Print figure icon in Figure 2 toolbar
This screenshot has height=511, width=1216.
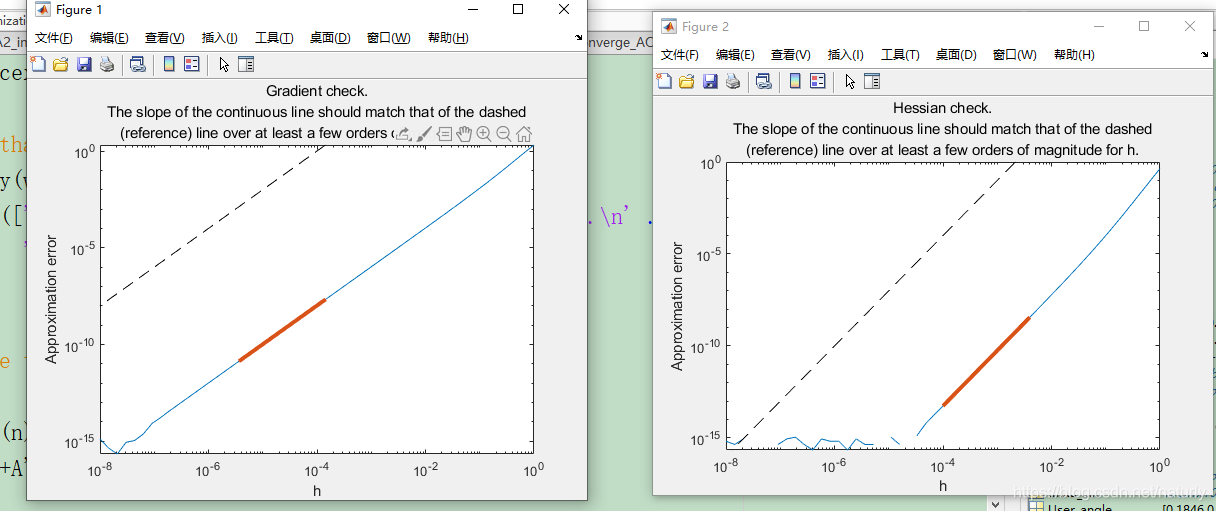(x=732, y=81)
